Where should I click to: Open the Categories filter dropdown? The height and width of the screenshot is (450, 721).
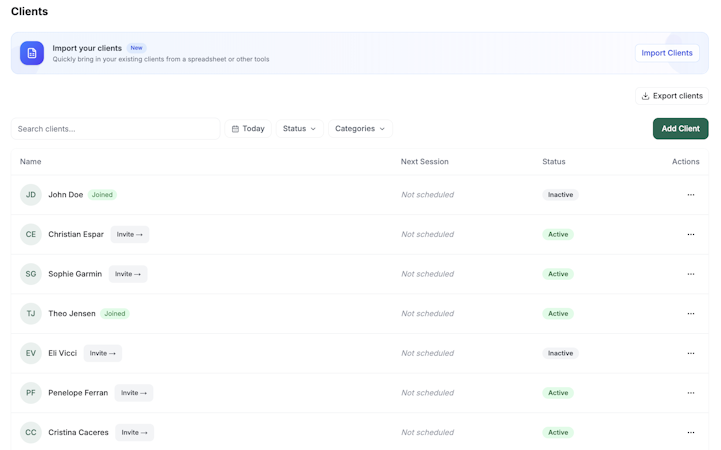tap(360, 129)
